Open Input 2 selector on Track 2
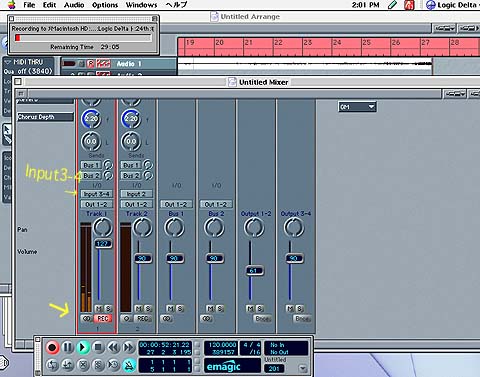Viewport: 480px width, 377px height. coord(137,194)
